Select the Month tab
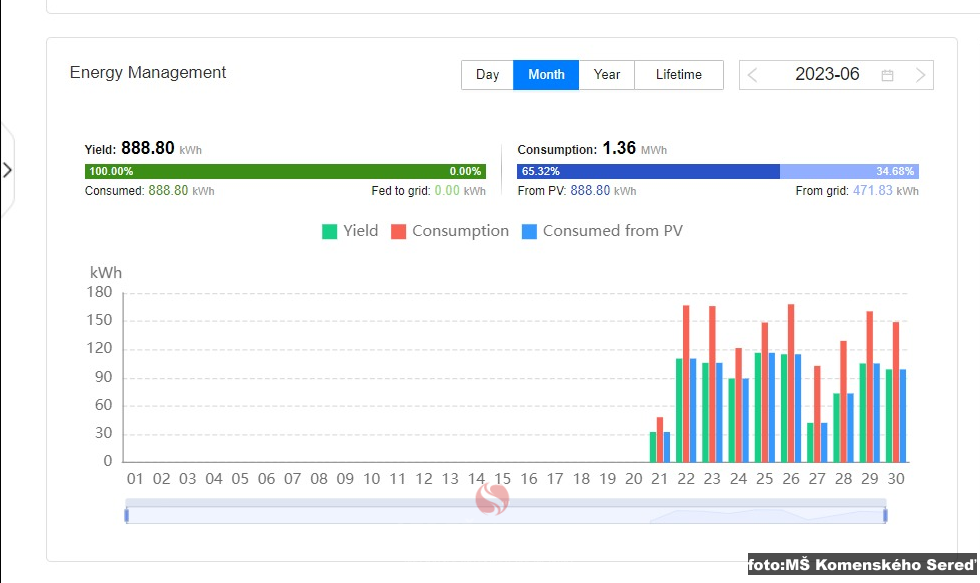980x583 pixels. click(546, 75)
